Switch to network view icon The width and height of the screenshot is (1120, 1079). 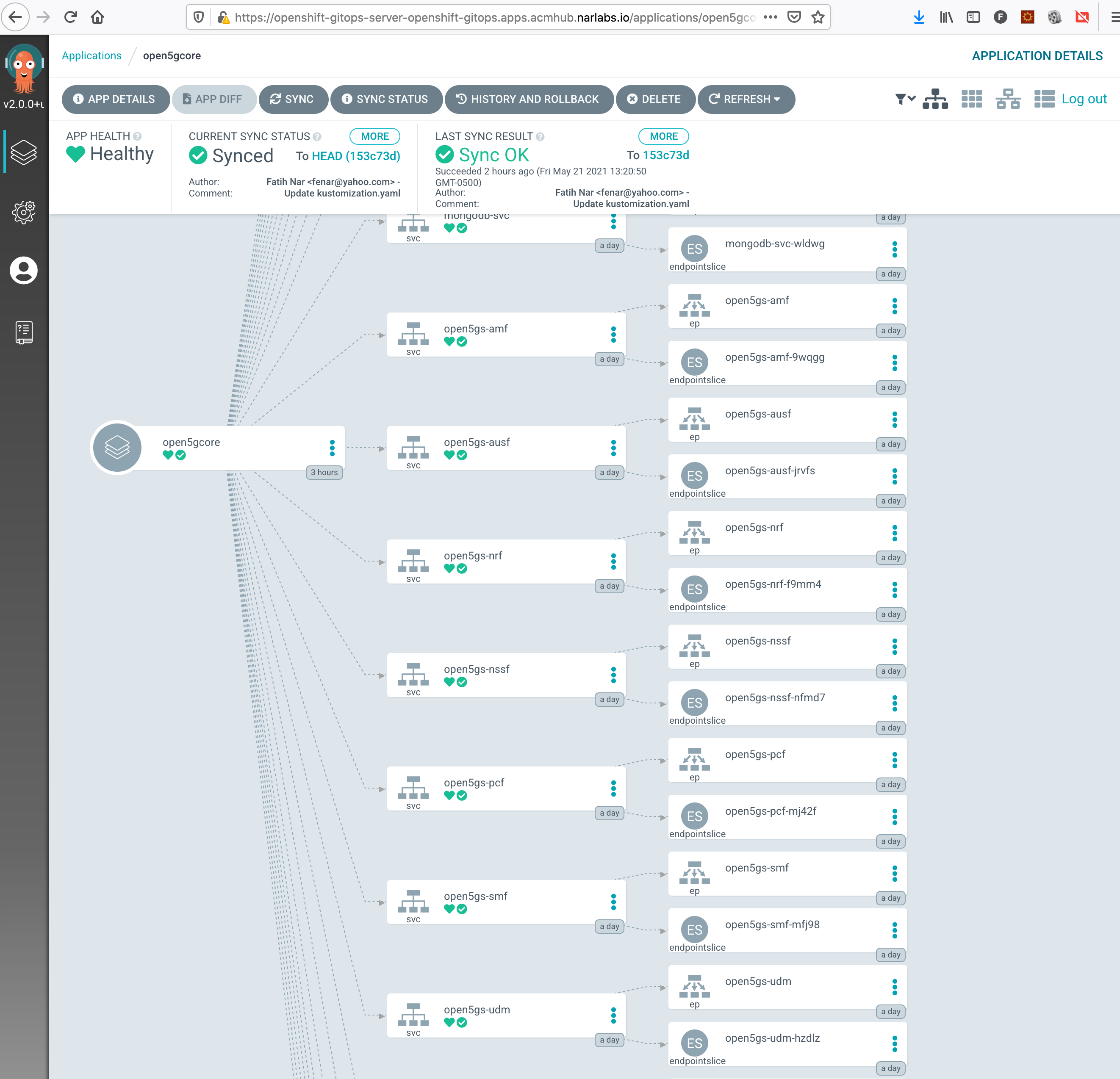tap(1007, 100)
